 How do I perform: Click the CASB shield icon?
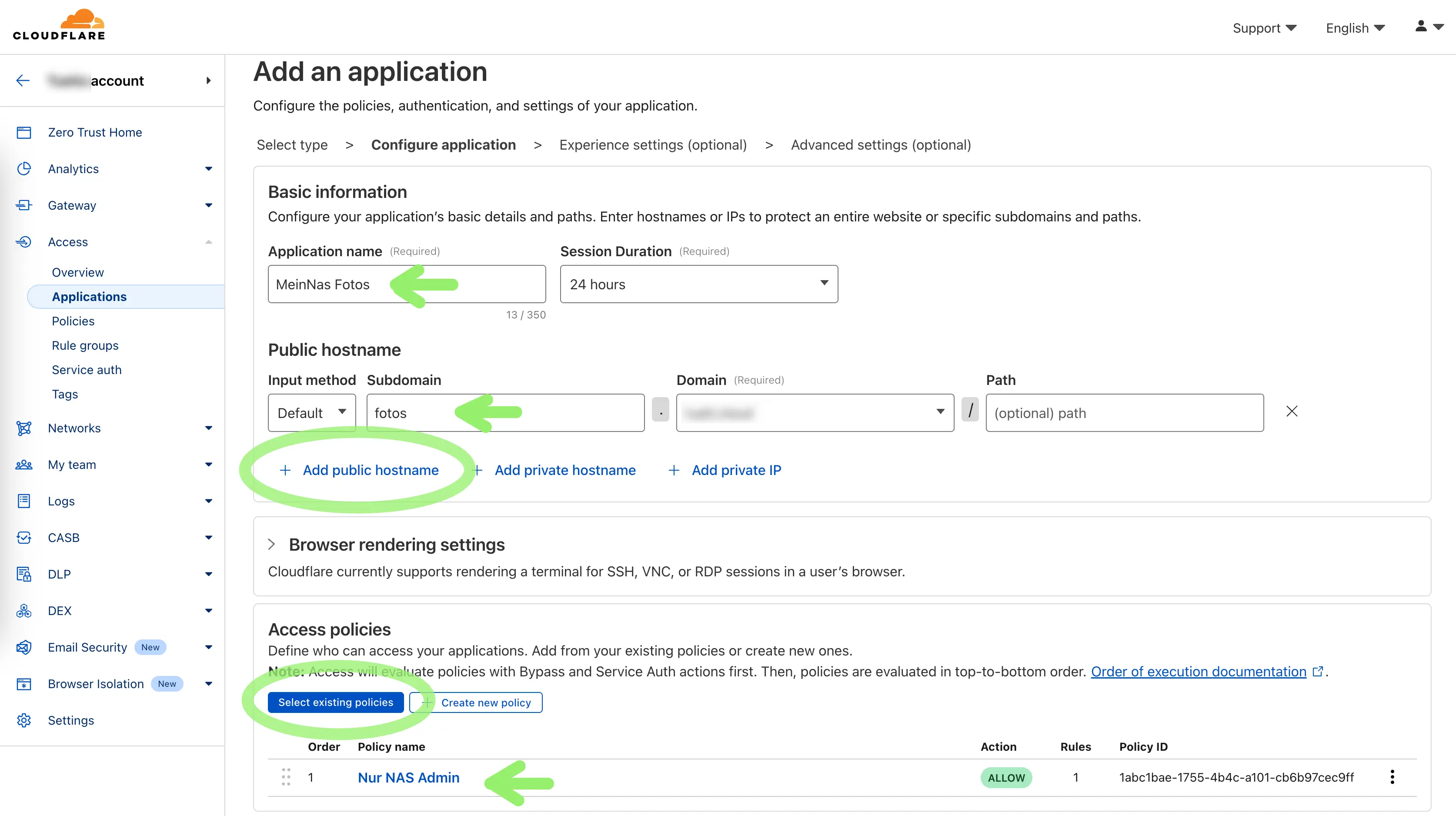[24, 537]
